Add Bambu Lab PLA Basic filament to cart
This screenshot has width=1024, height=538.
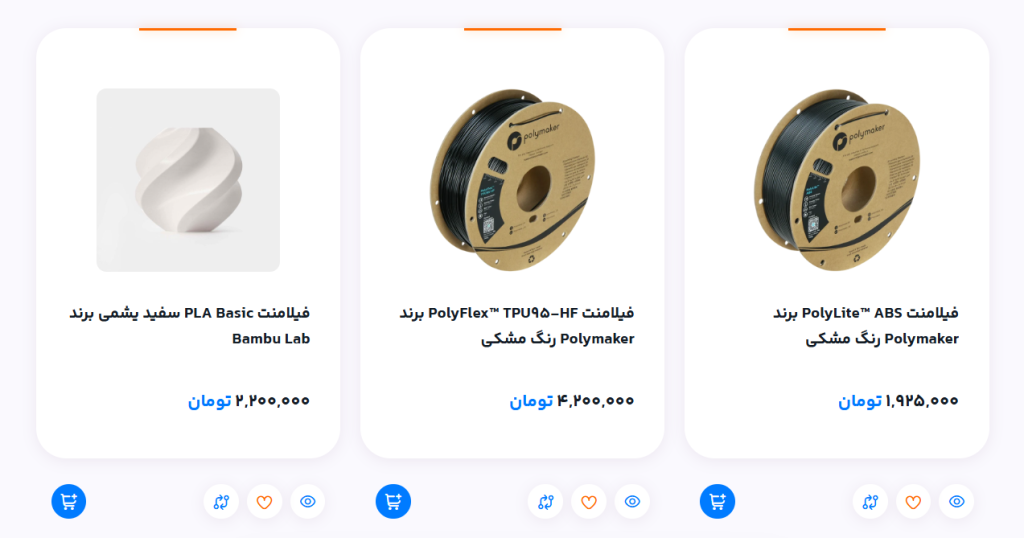[x=69, y=501]
